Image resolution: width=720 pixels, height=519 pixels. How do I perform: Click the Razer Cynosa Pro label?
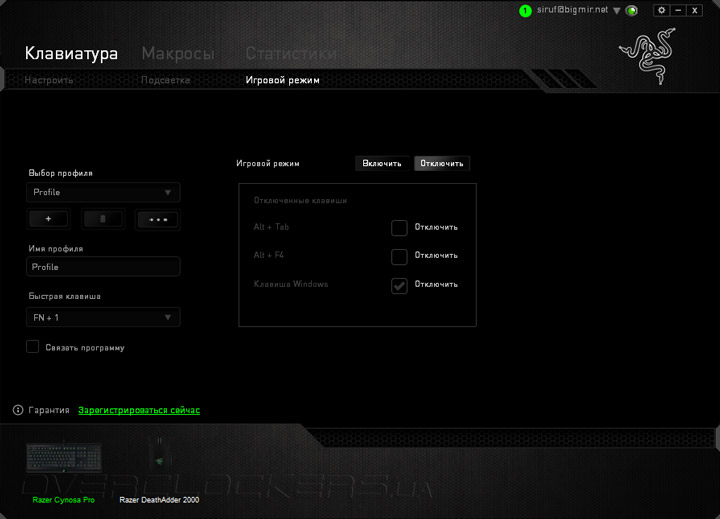click(x=64, y=500)
